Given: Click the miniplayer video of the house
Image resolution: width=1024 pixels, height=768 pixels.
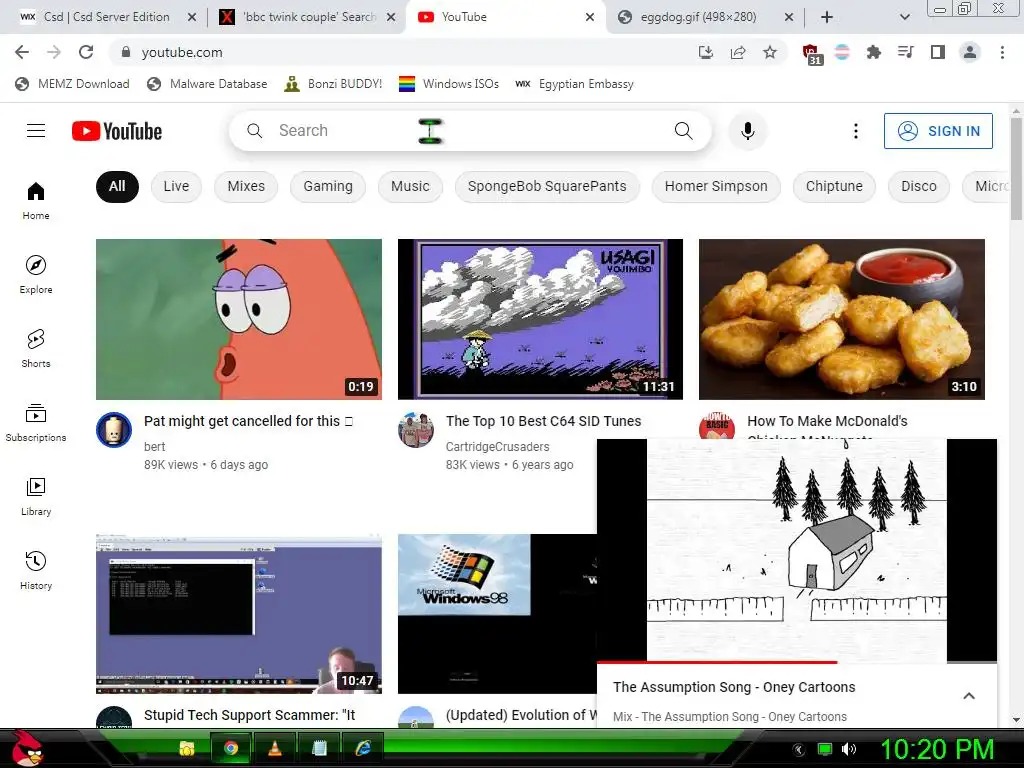Looking at the screenshot, I should pos(797,551).
